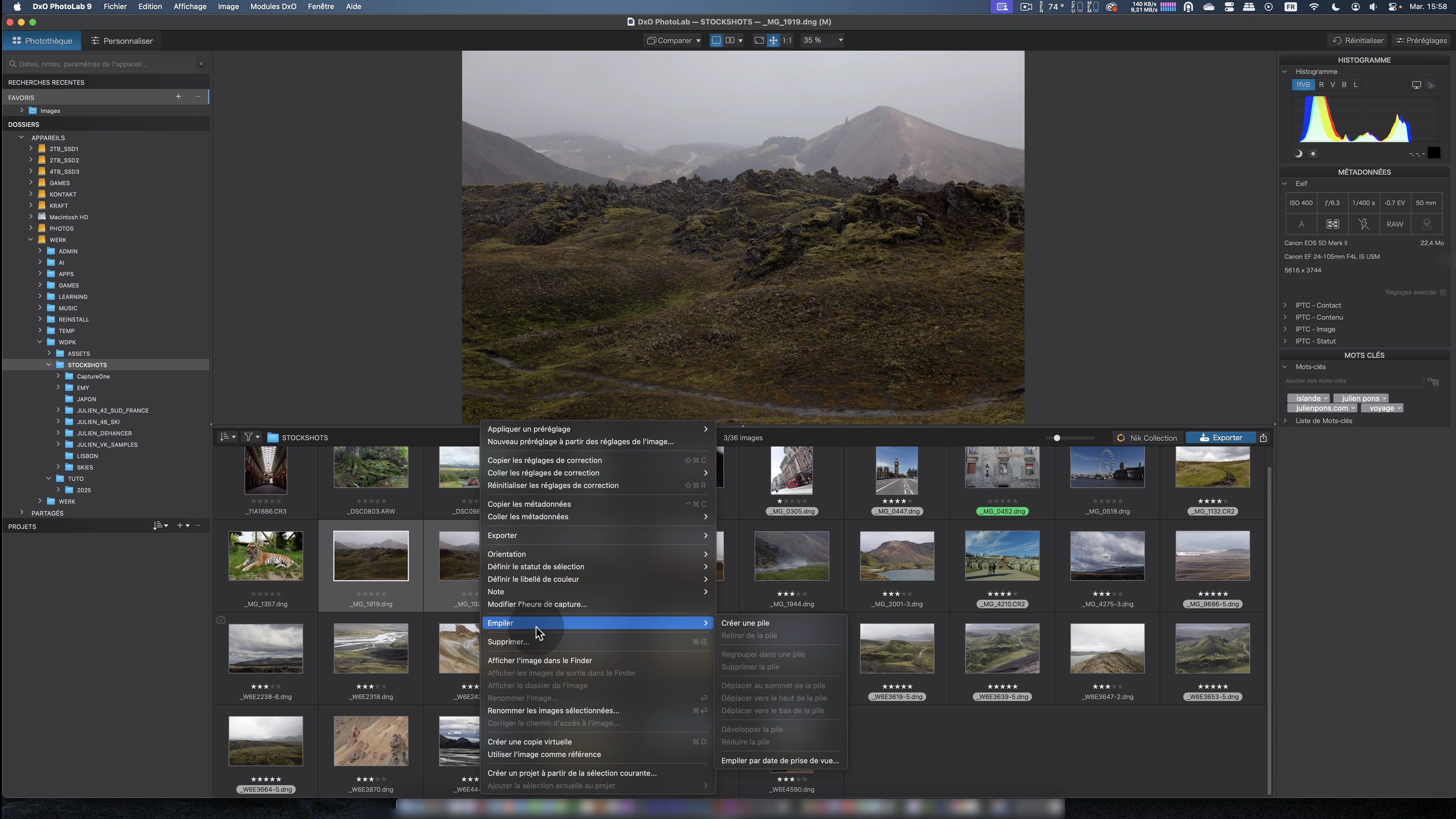Select single image view mode icon

[x=716, y=40]
